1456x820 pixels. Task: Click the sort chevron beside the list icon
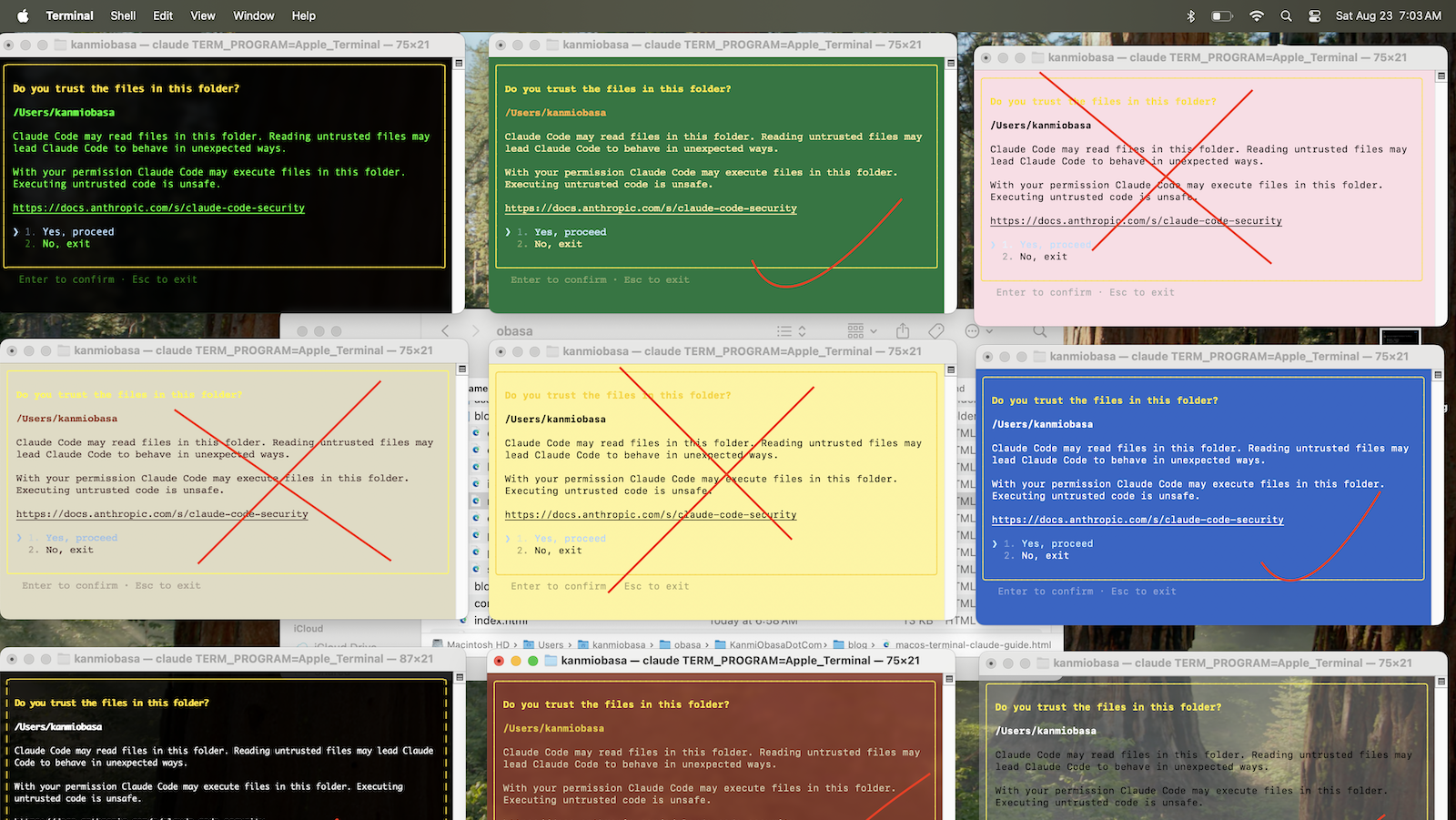[x=802, y=331]
